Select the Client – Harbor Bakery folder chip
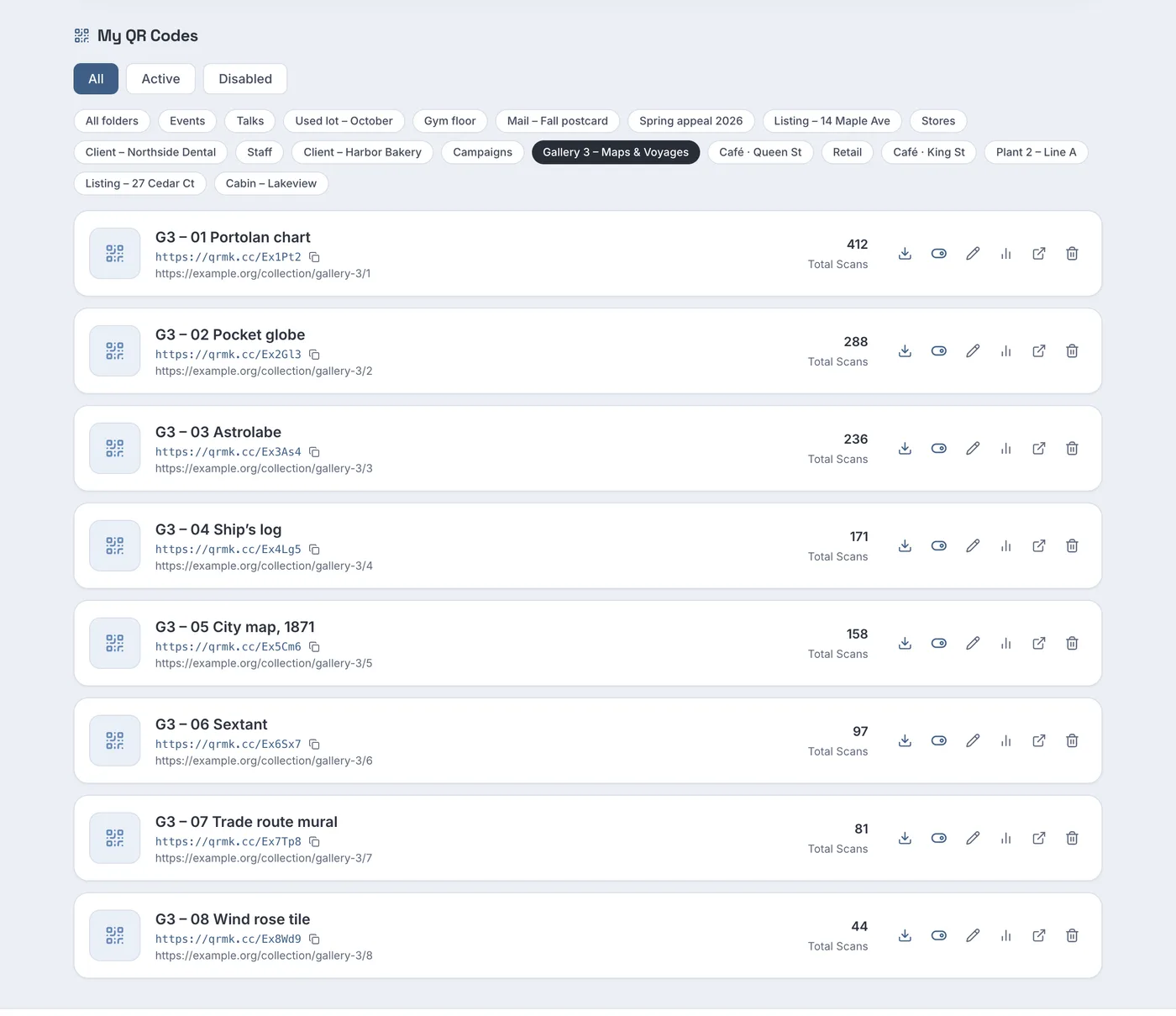The width and height of the screenshot is (1176, 1016). (363, 152)
